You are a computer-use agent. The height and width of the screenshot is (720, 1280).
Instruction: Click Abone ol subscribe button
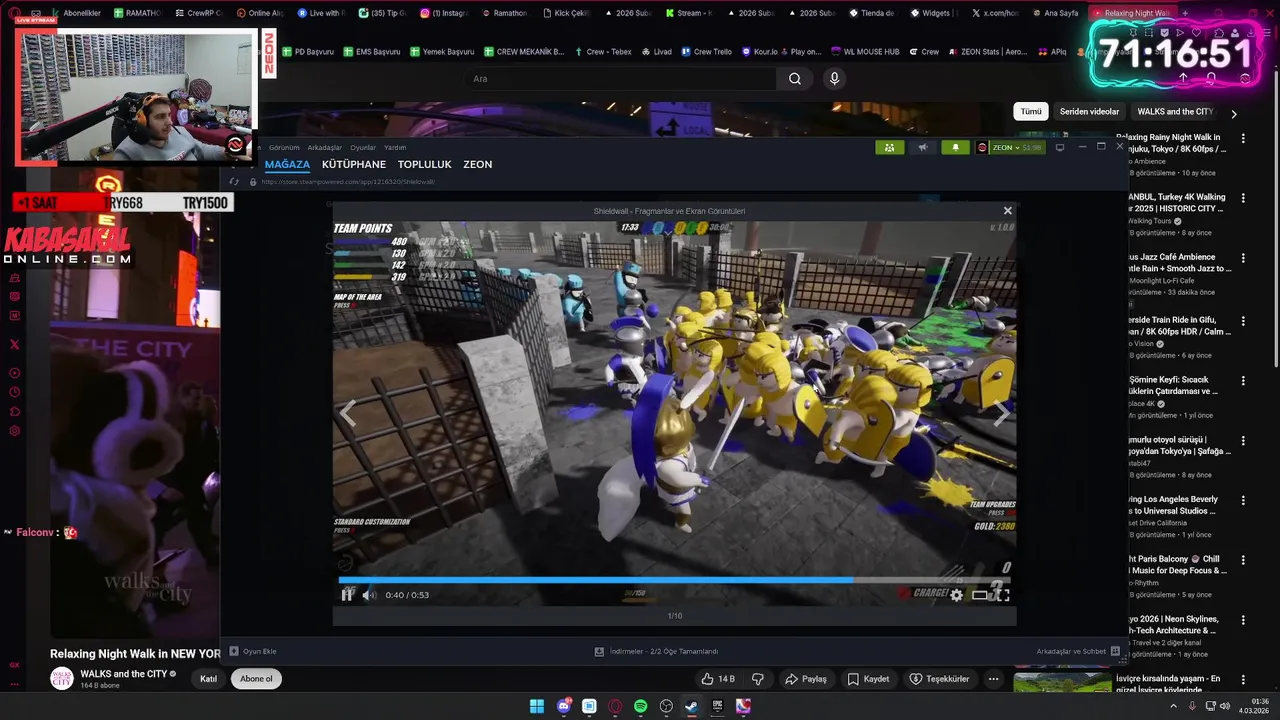(x=256, y=679)
